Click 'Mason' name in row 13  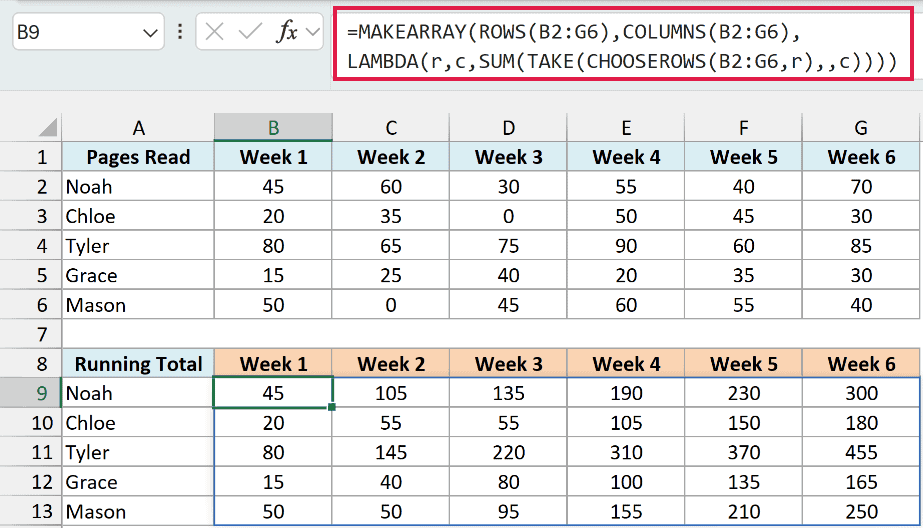coord(95,512)
